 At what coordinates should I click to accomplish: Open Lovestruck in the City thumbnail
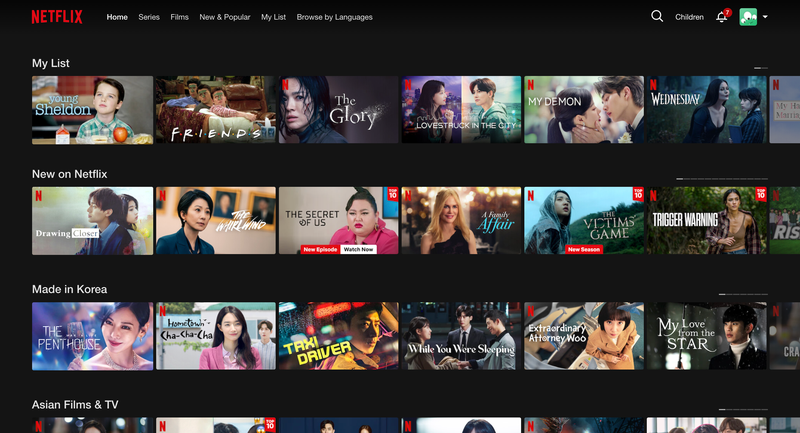[461, 110]
